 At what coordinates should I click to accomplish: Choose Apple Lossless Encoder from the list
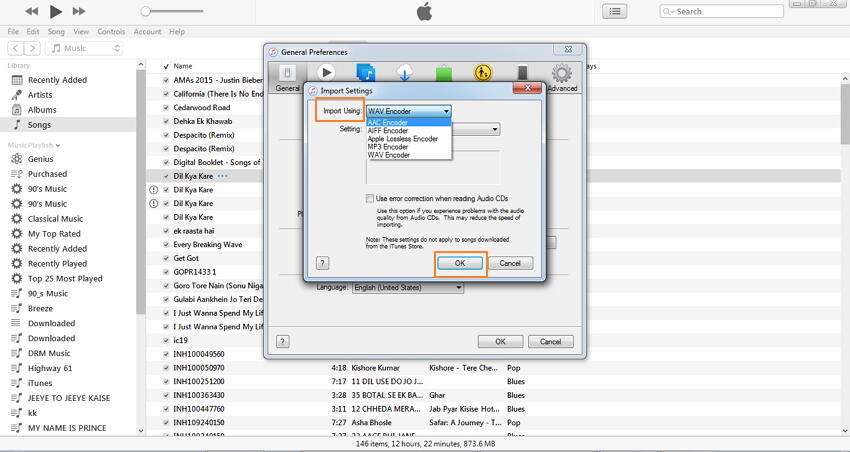click(409, 139)
